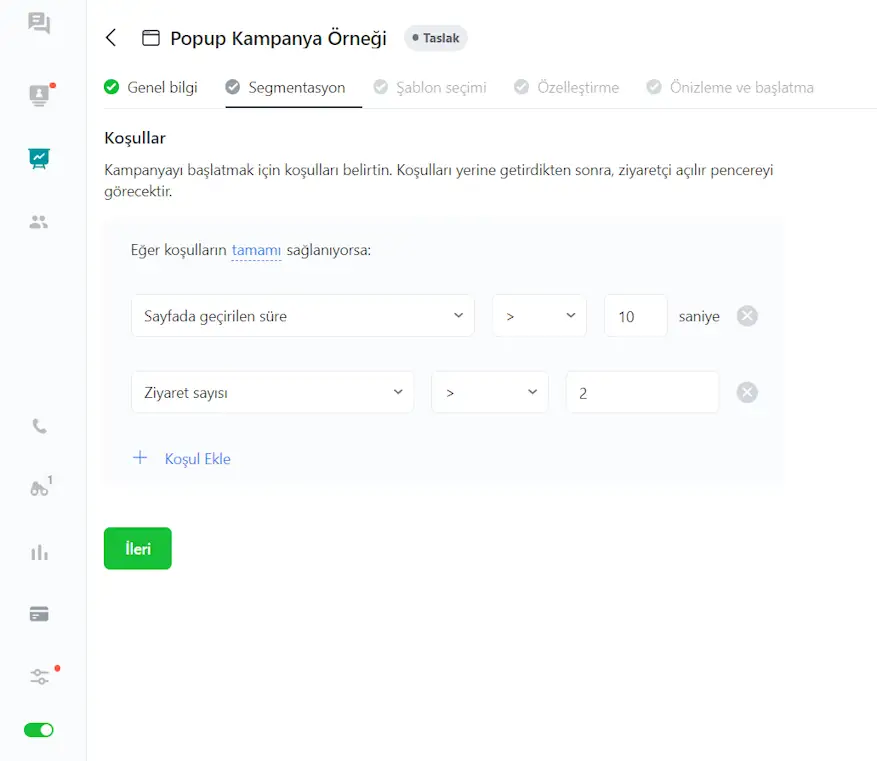
Task: Open the chat conversations sidebar icon
Action: (39, 23)
